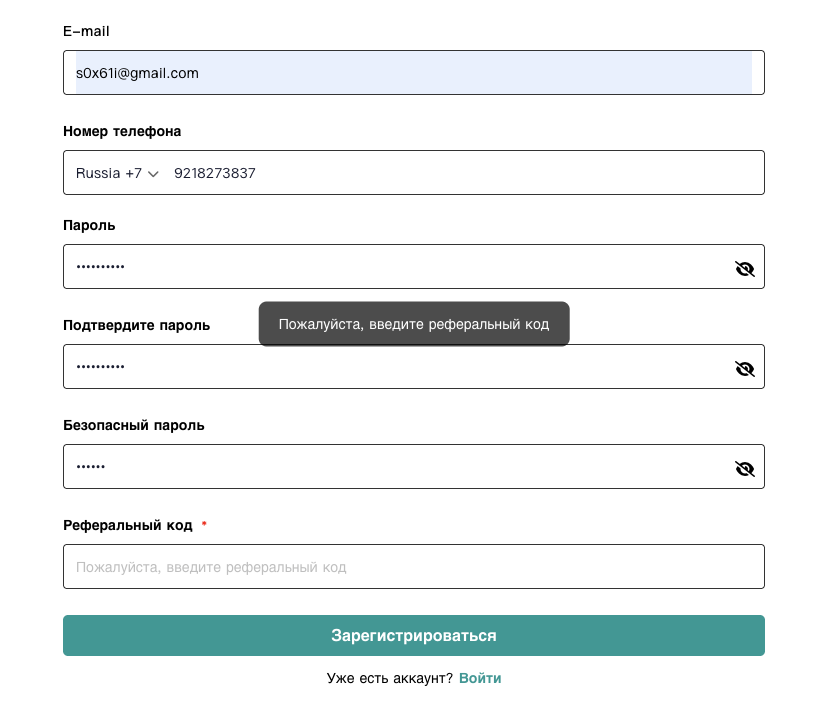
Task: Click the Реферальный код label
Action: [x=127, y=525]
